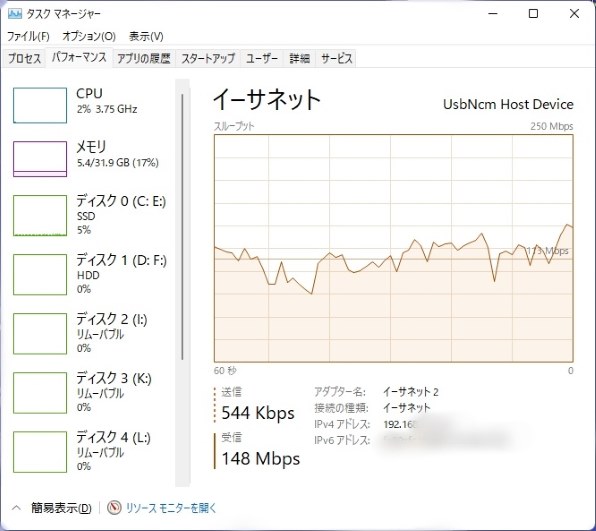Switch to the プロセス tab
596x531 pixels.
point(24,59)
